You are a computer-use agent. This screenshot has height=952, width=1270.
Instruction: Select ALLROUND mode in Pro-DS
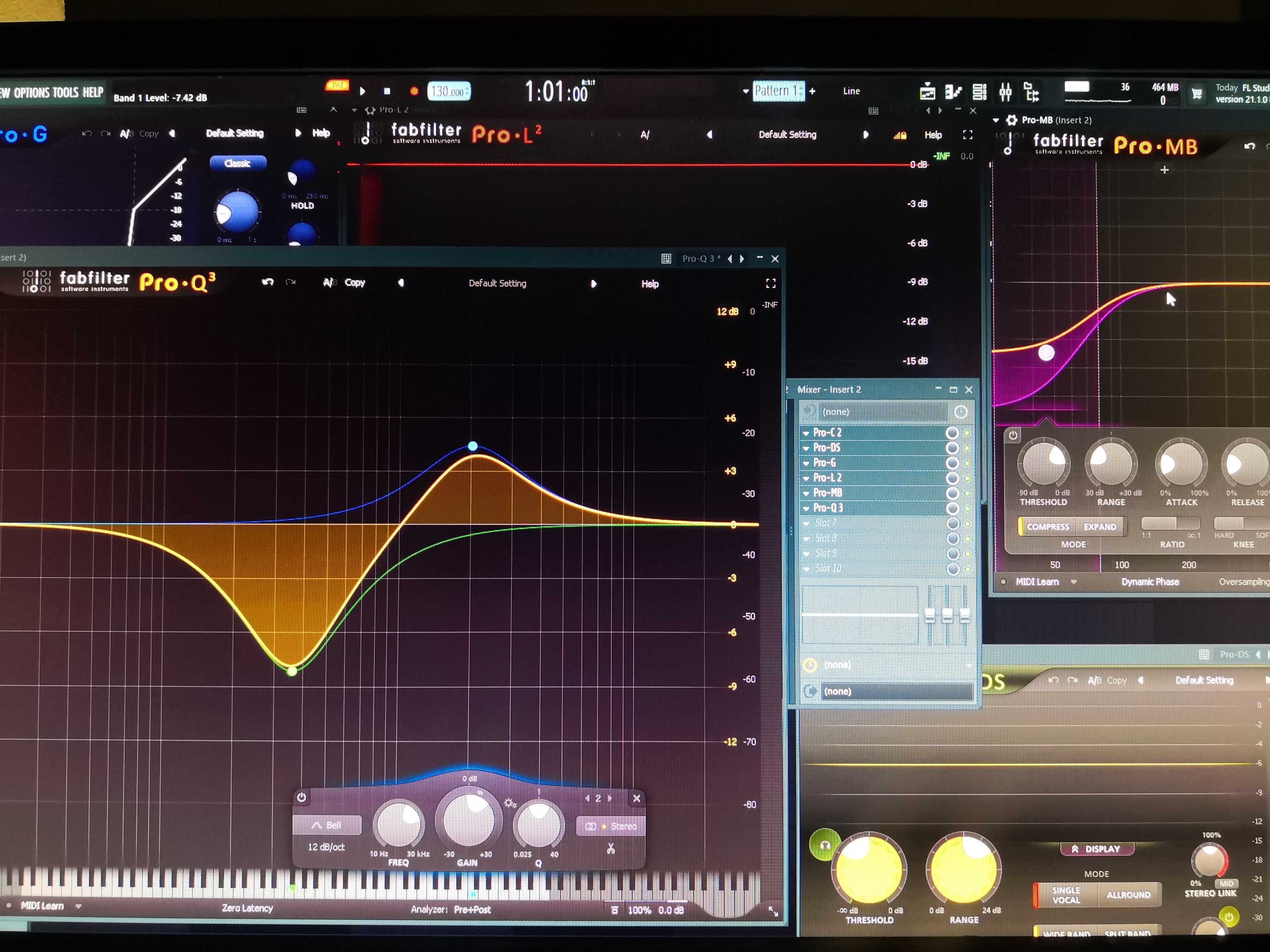coord(1128,895)
